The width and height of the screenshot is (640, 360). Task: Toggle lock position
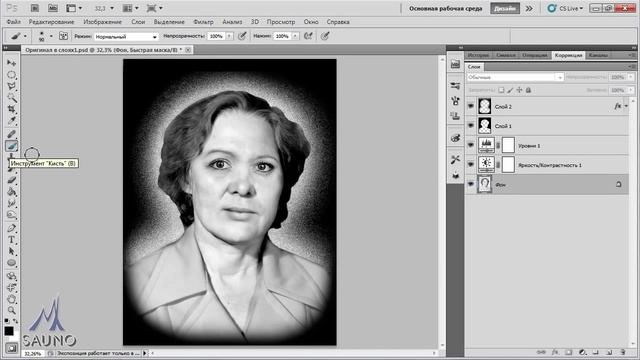point(519,90)
